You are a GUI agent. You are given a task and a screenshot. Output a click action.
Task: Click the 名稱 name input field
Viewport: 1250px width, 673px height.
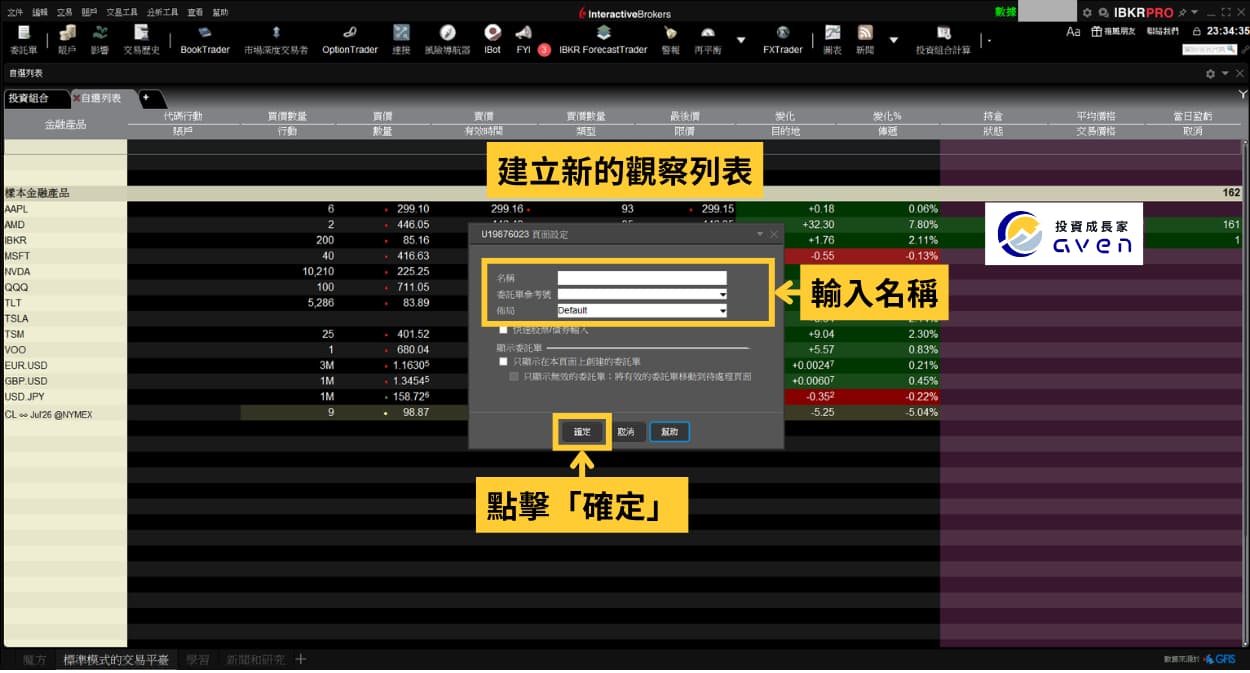click(642, 278)
